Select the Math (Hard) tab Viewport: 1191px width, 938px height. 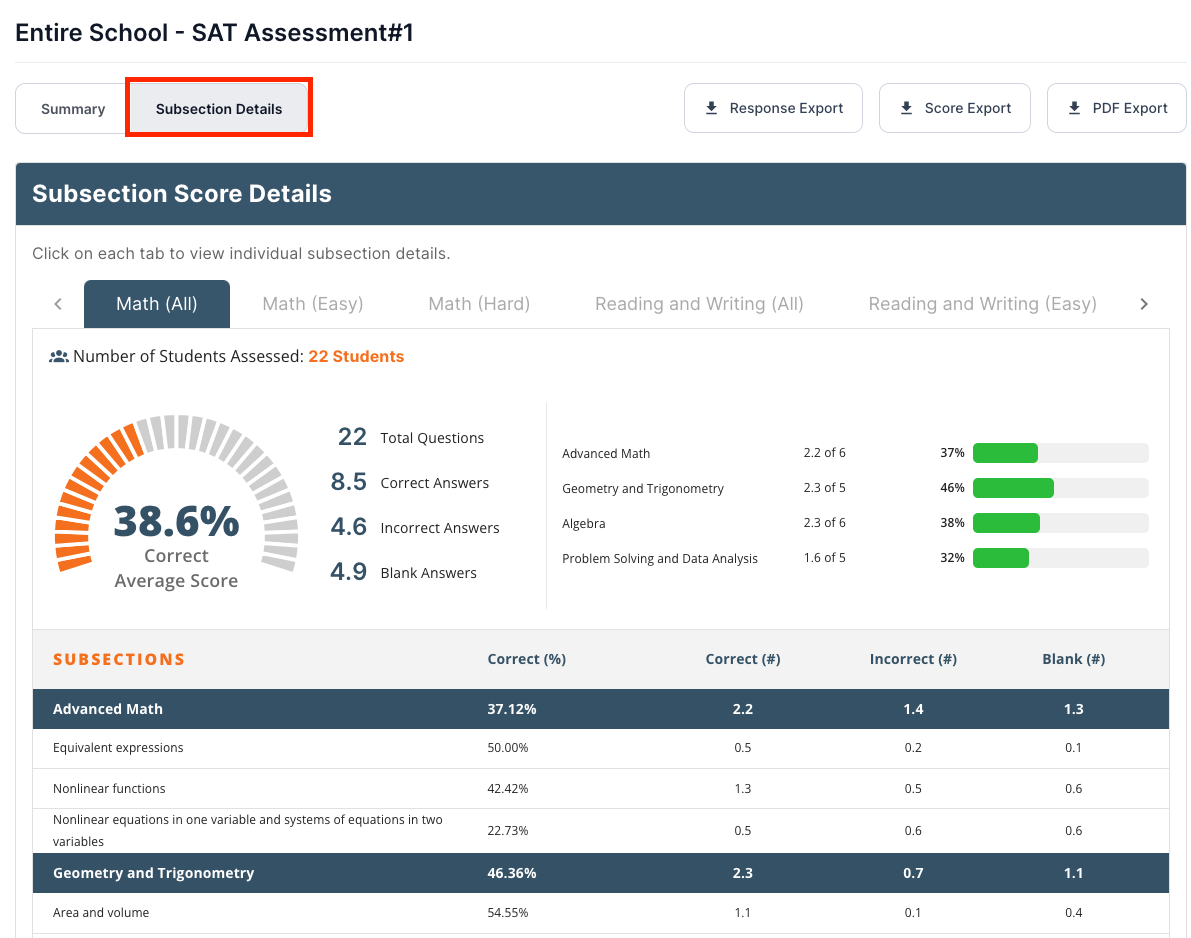479,304
